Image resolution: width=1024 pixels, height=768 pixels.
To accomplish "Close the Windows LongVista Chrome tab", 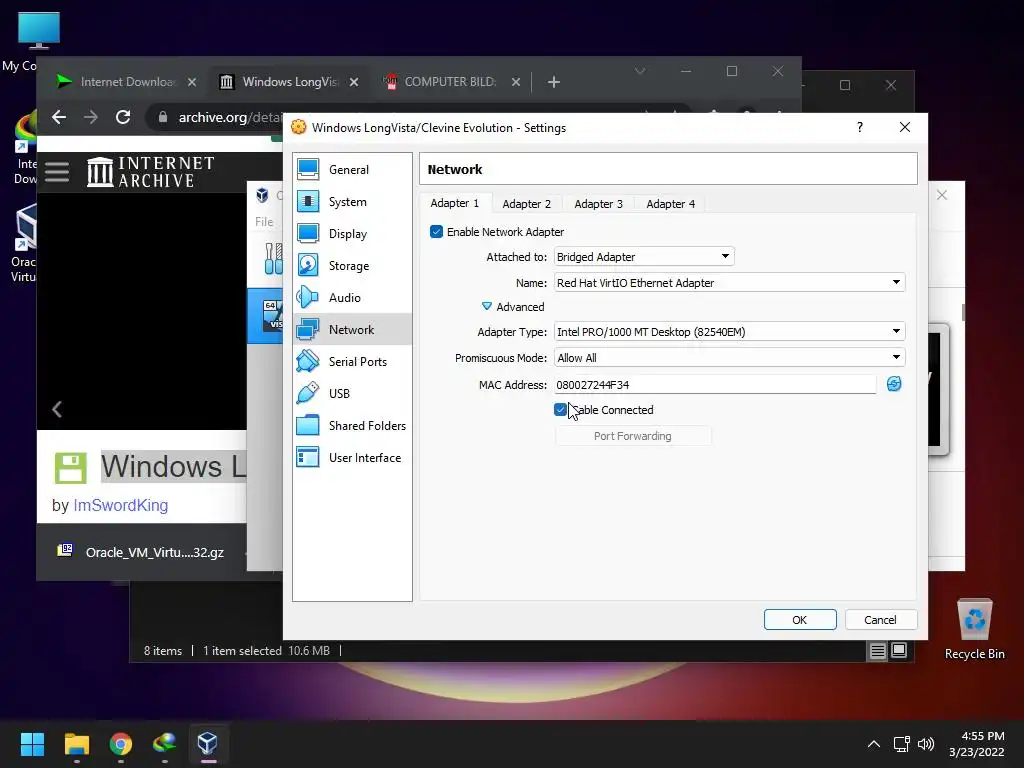I will [x=353, y=82].
